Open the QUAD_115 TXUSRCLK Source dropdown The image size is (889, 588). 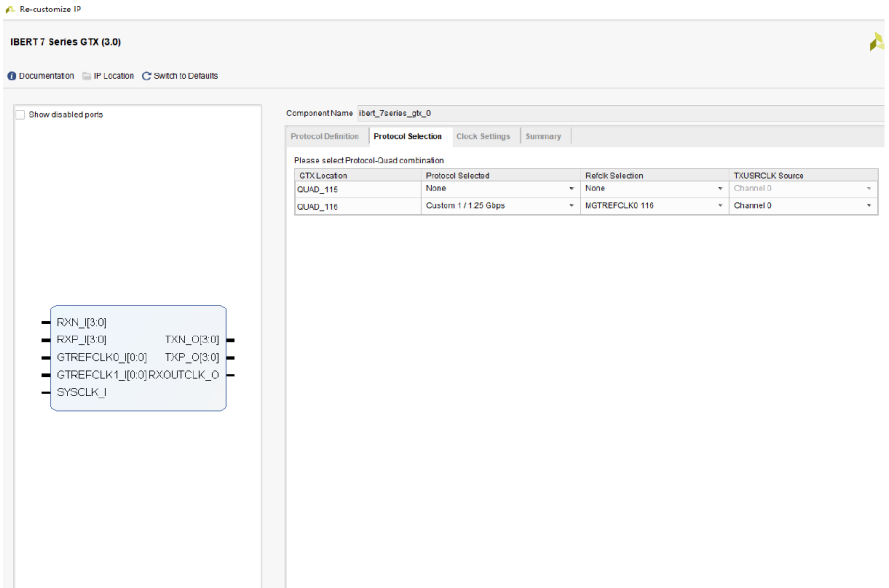coord(802,189)
